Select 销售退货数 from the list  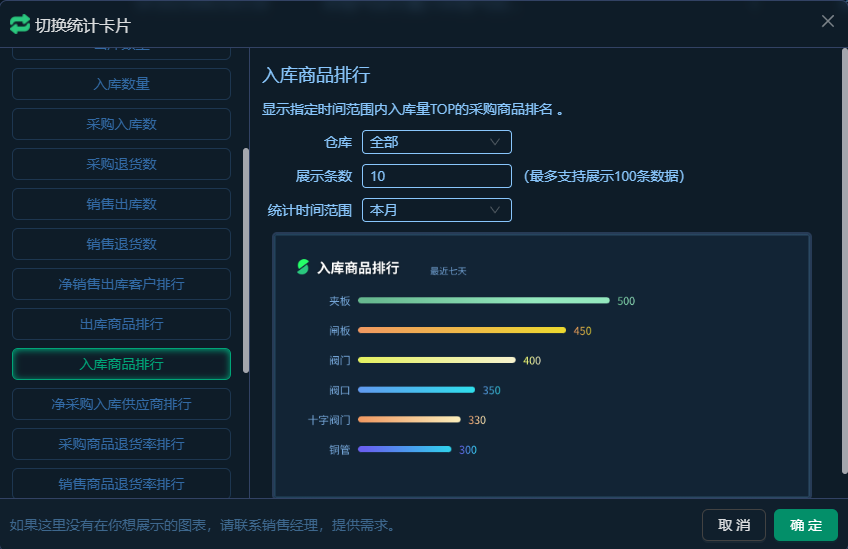121,244
